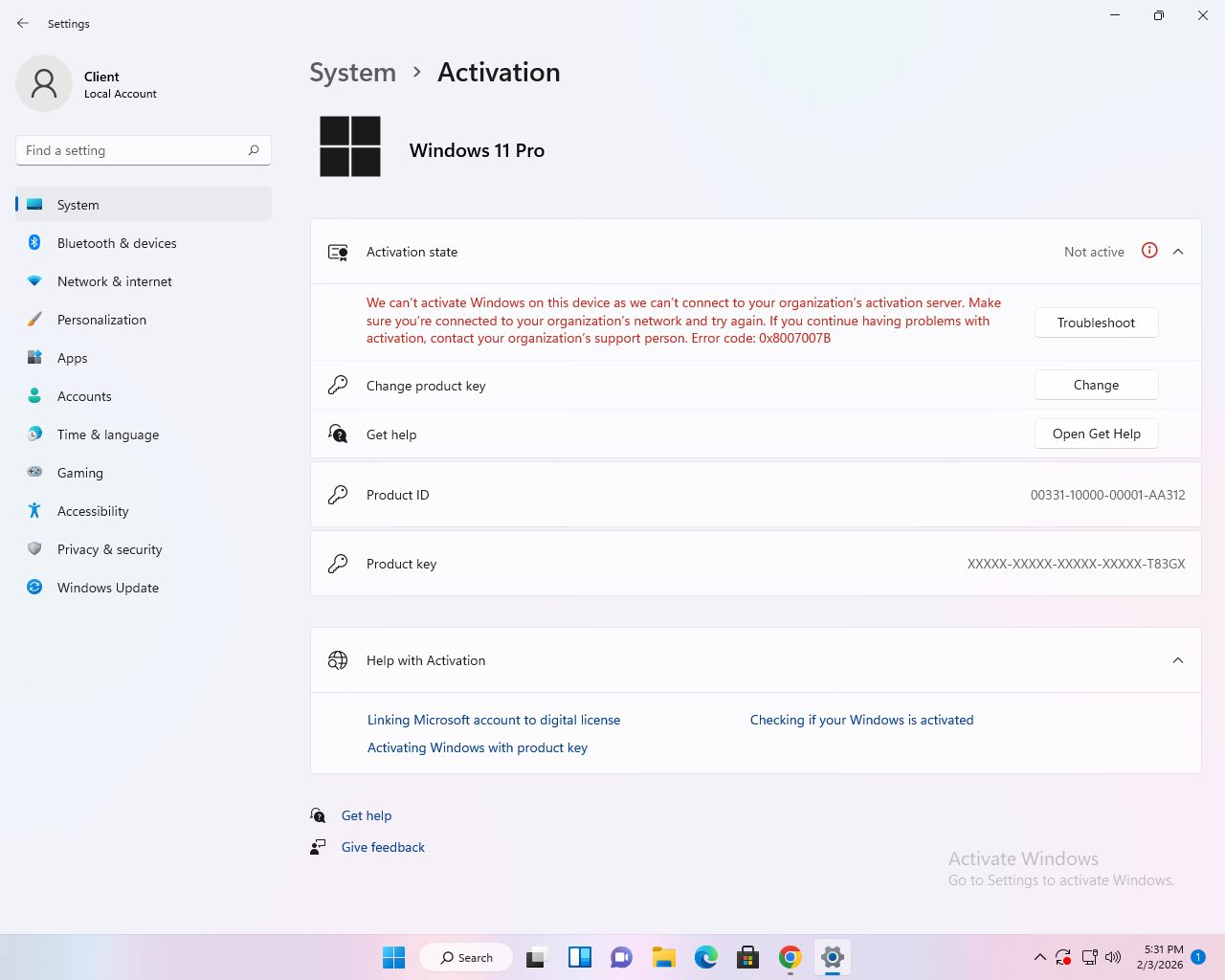Viewport: 1225px width, 980px height.
Task: Launch Microsoft Edge from taskbar
Action: coord(706,957)
